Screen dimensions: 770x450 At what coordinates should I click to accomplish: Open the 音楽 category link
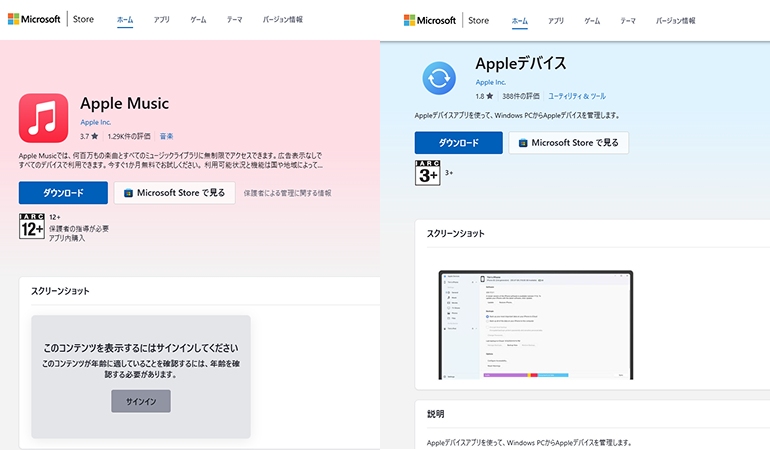point(166,136)
